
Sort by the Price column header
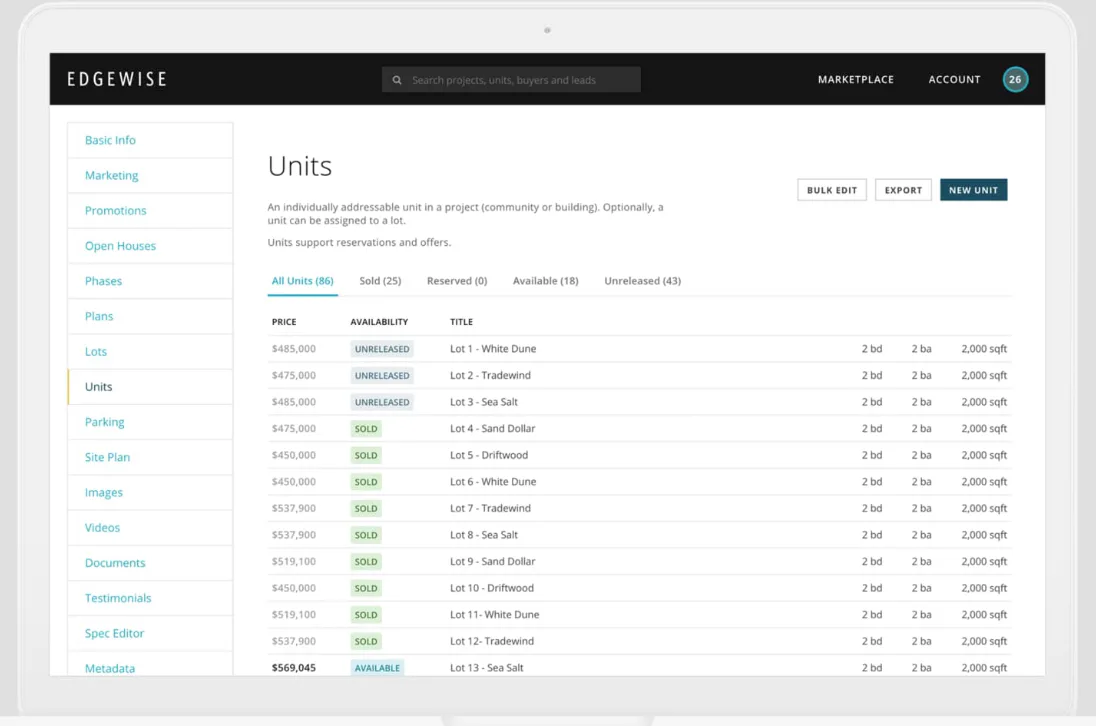pos(284,322)
